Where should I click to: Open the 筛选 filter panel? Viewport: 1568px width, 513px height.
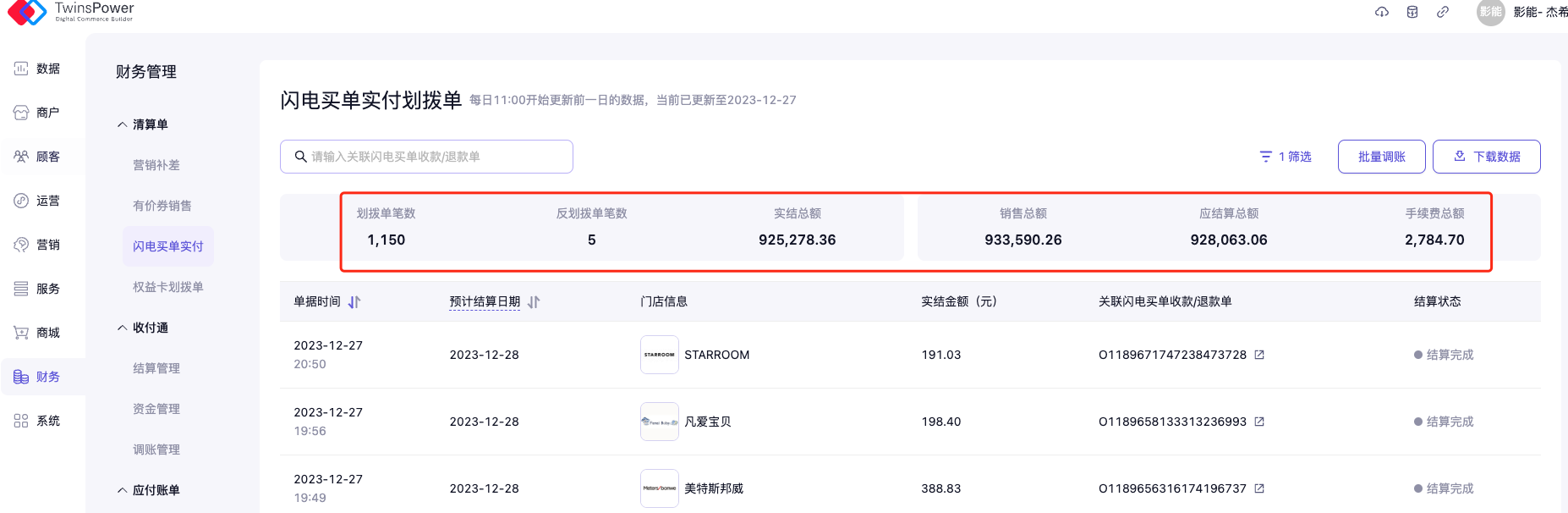1286,157
